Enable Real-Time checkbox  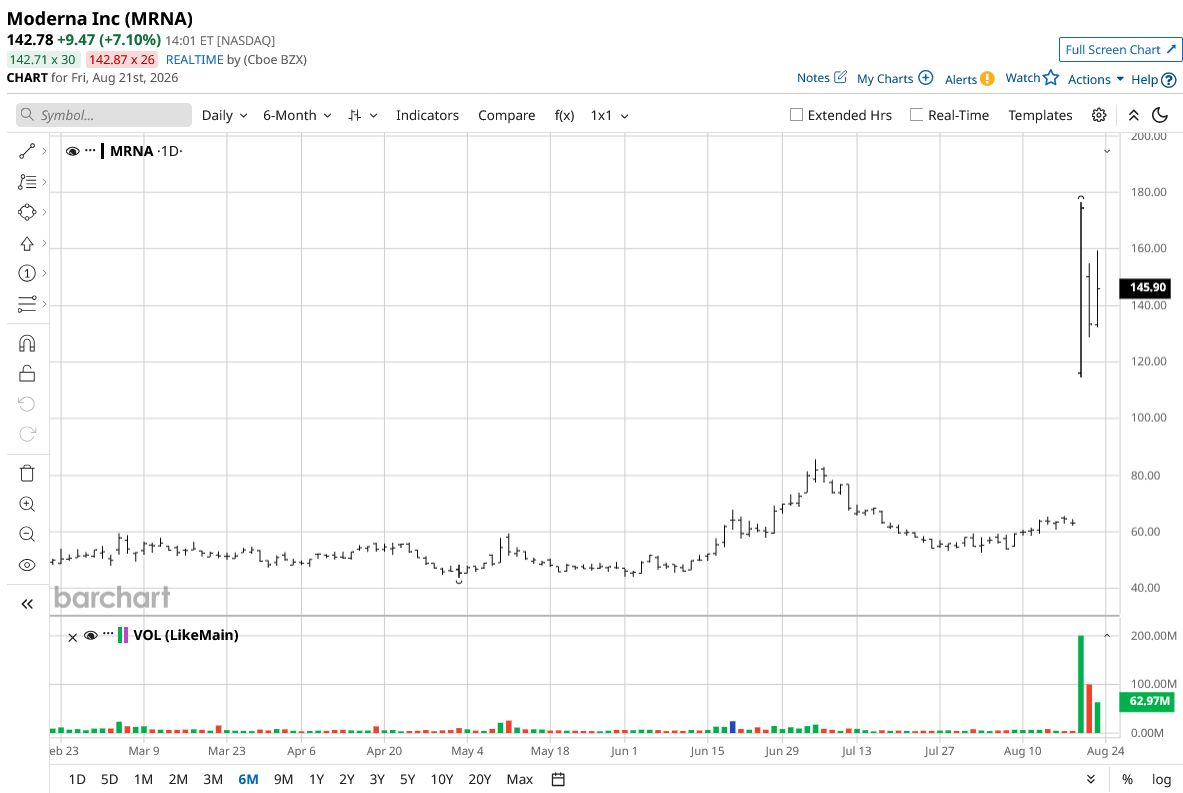(x=916, y=115)
